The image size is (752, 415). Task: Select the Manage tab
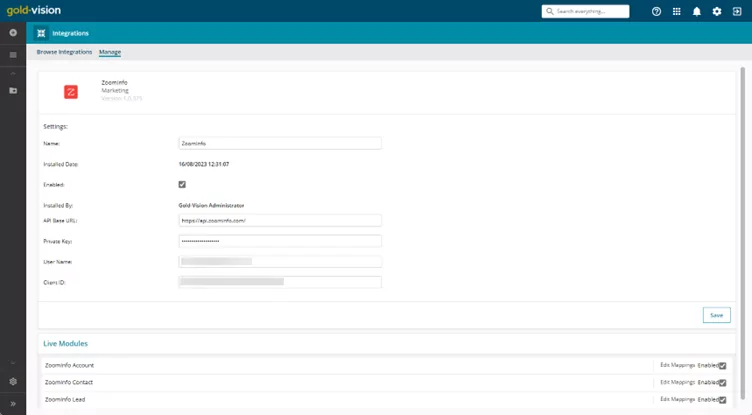110,52
